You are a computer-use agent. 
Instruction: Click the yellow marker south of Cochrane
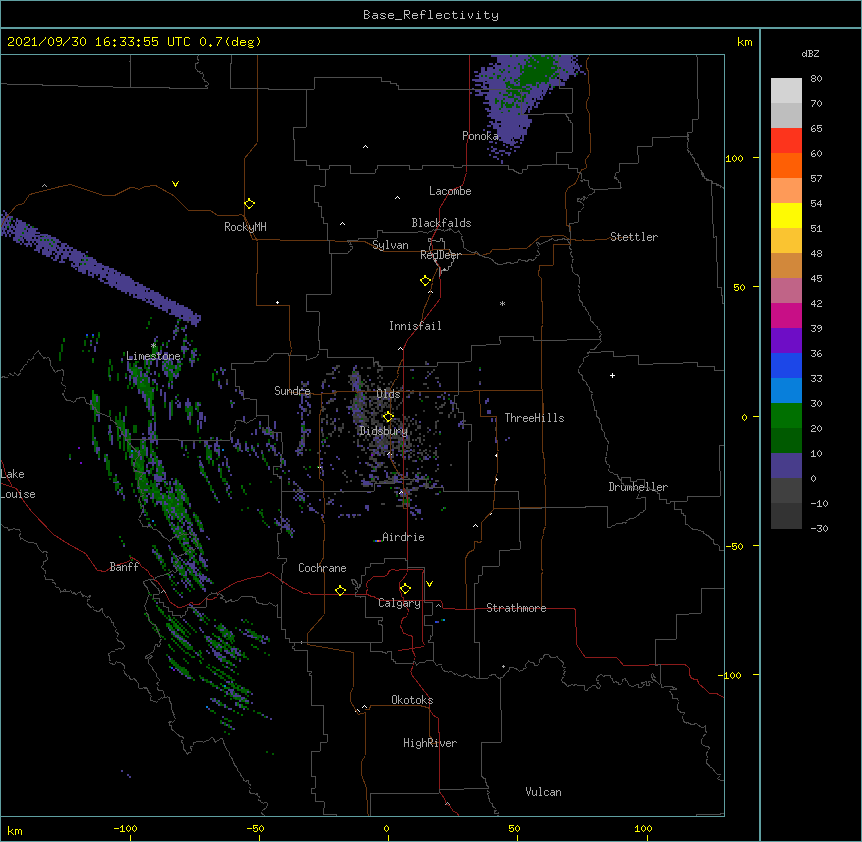point(340,590)
